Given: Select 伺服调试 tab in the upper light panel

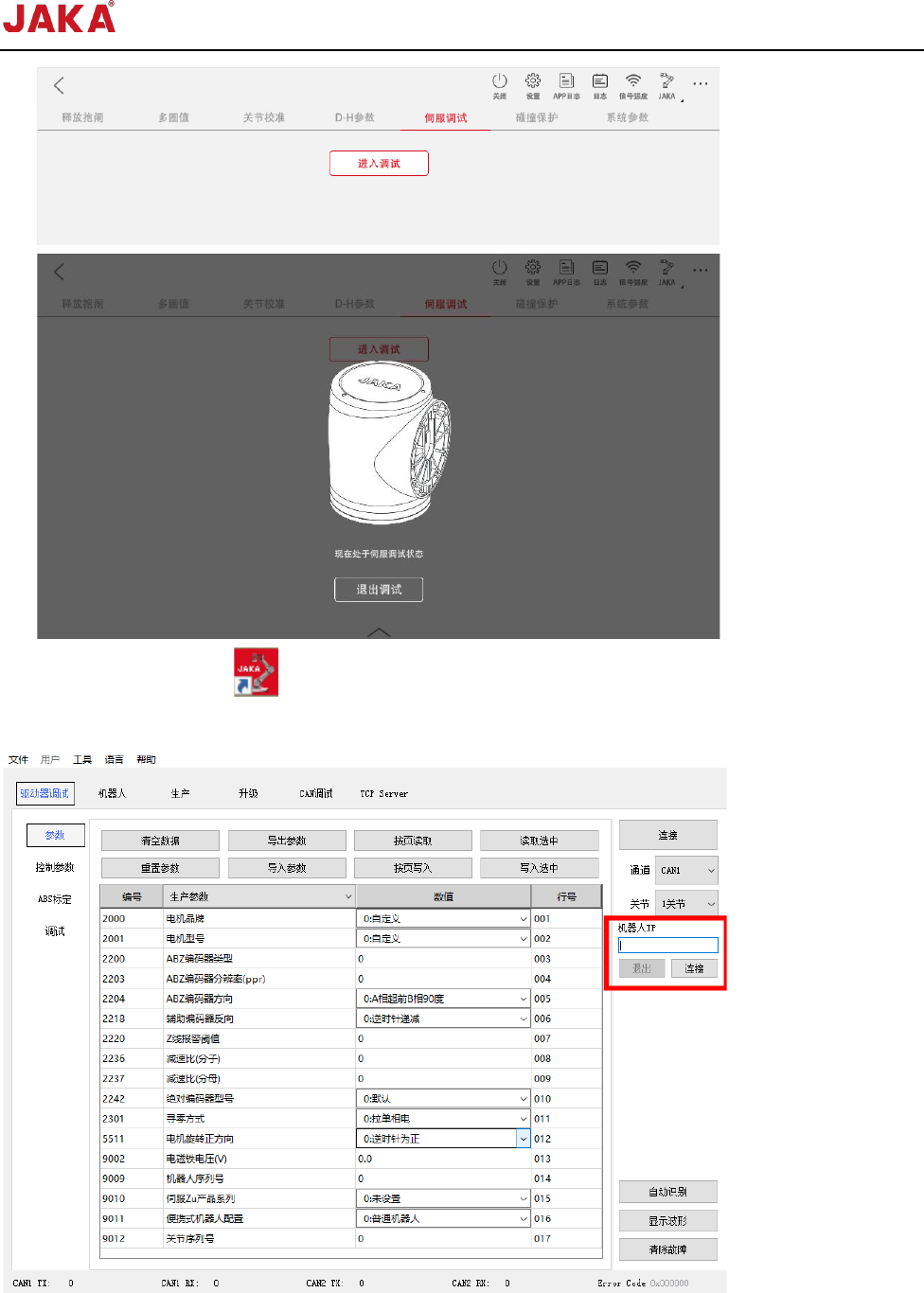Looking at the screenshot, I should click(x=445, y=117).
